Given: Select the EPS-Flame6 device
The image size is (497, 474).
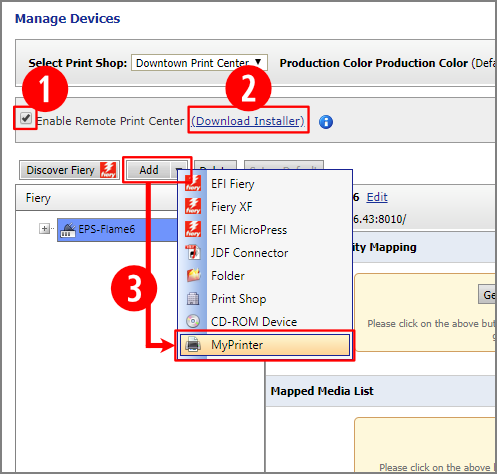Looking at the screenshot, I should click(x=117, y=230).
